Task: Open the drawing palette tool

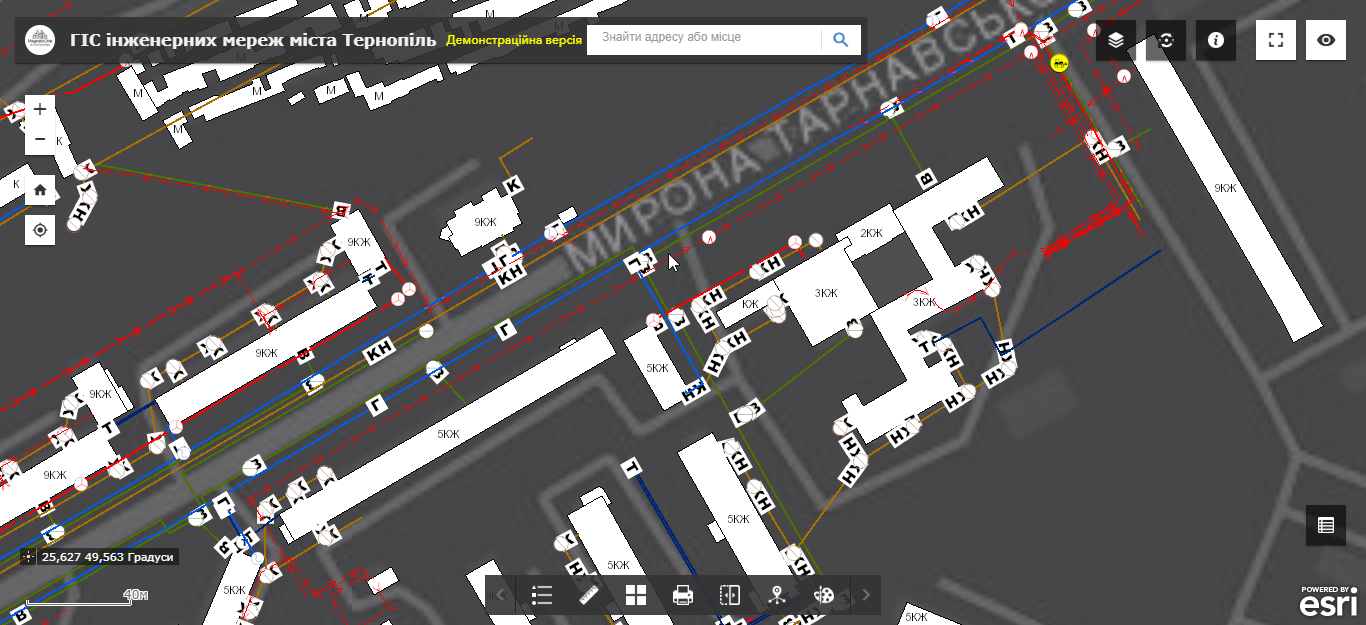Action: click(x=823, y=593)
